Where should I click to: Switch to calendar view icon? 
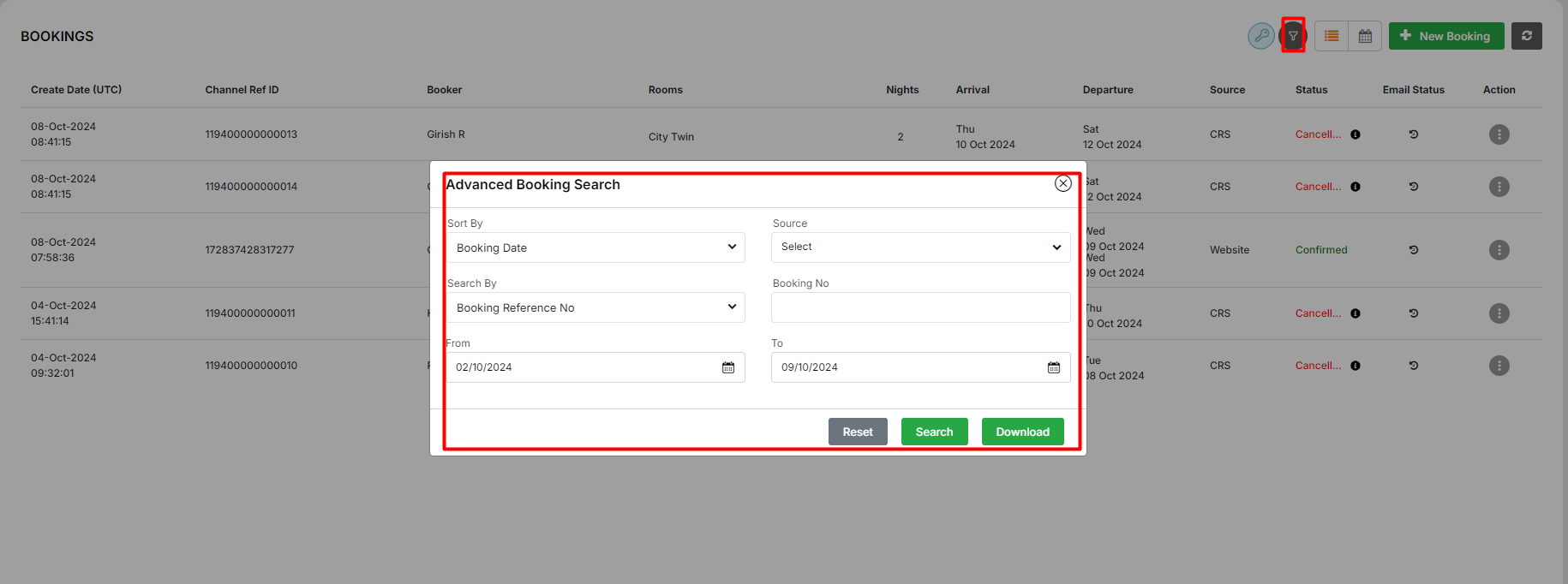[x=1365, y=36]
